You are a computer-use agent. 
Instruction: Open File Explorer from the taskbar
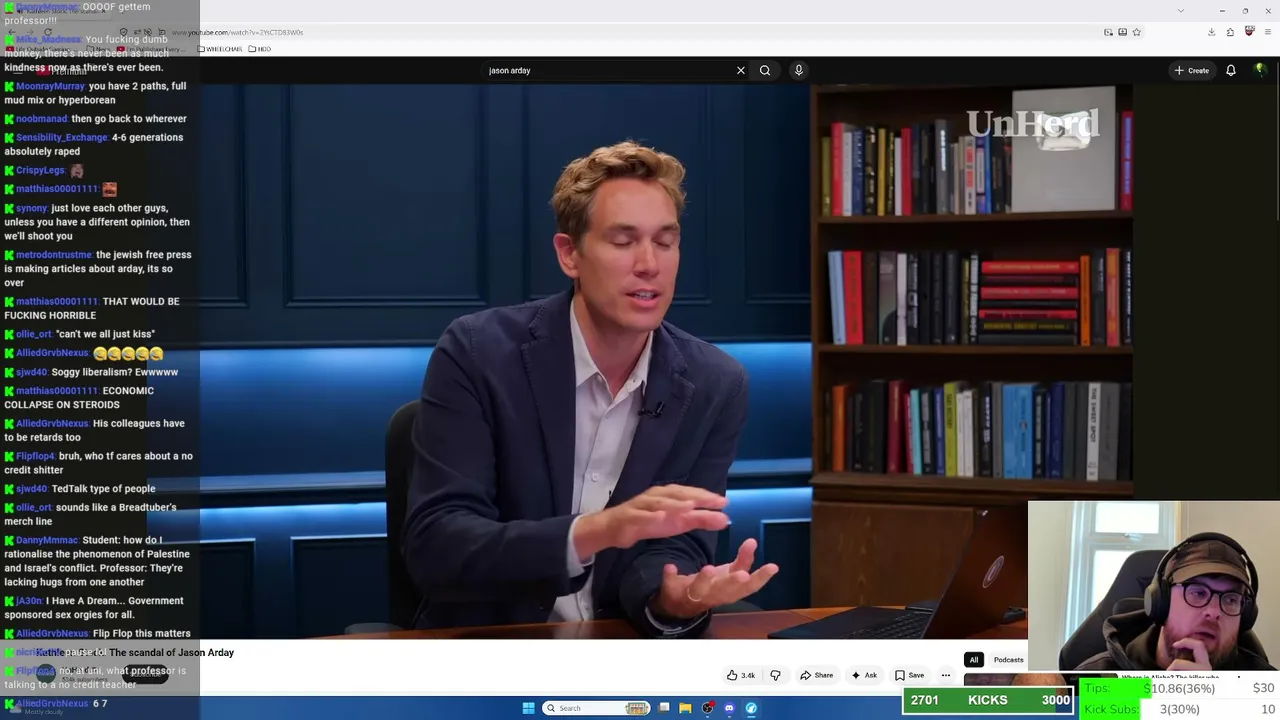click(x=685, y=708)
